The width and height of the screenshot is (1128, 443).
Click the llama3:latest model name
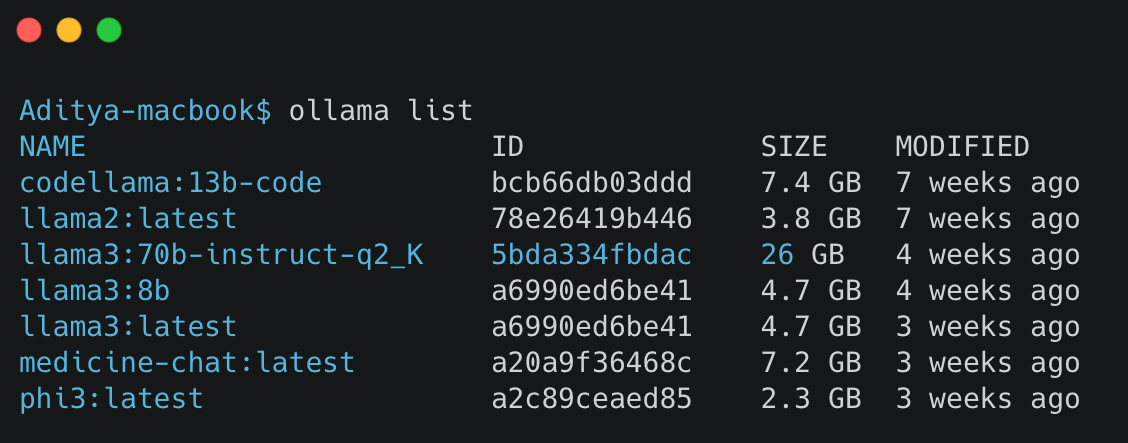[128, 326]
